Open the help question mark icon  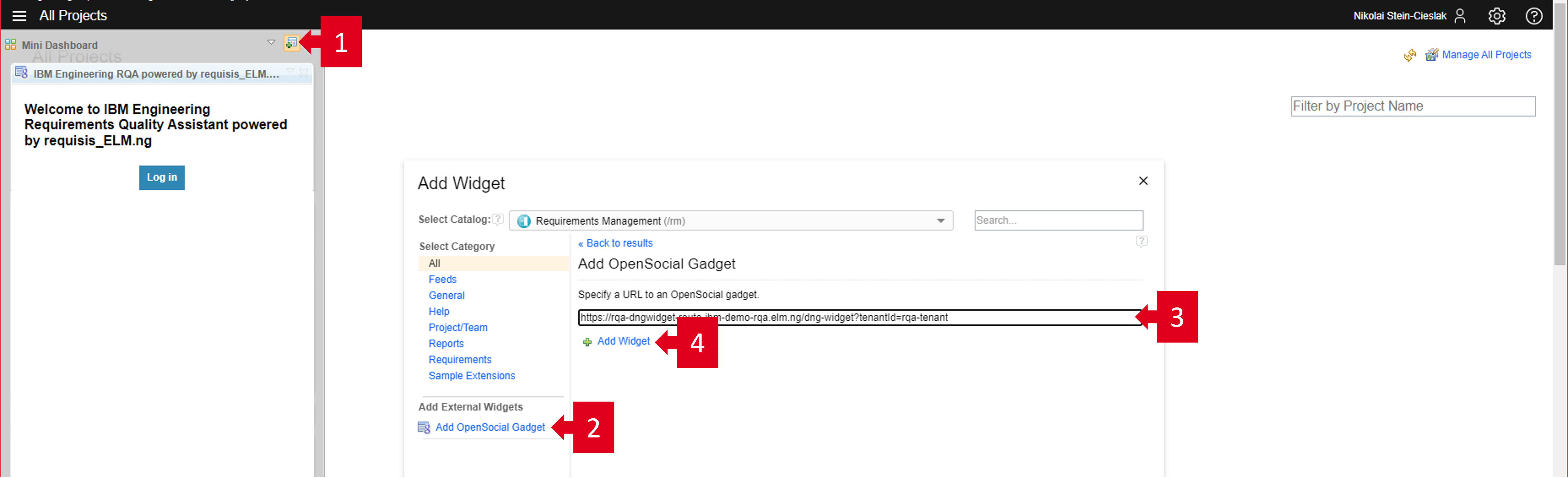[1533, 16]
